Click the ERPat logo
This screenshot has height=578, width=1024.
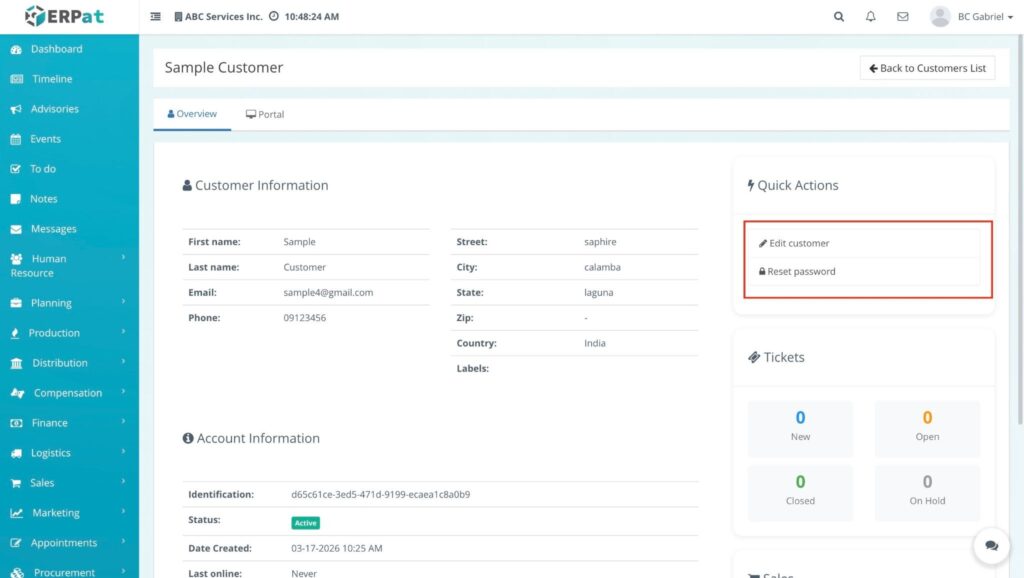(64, 16)
